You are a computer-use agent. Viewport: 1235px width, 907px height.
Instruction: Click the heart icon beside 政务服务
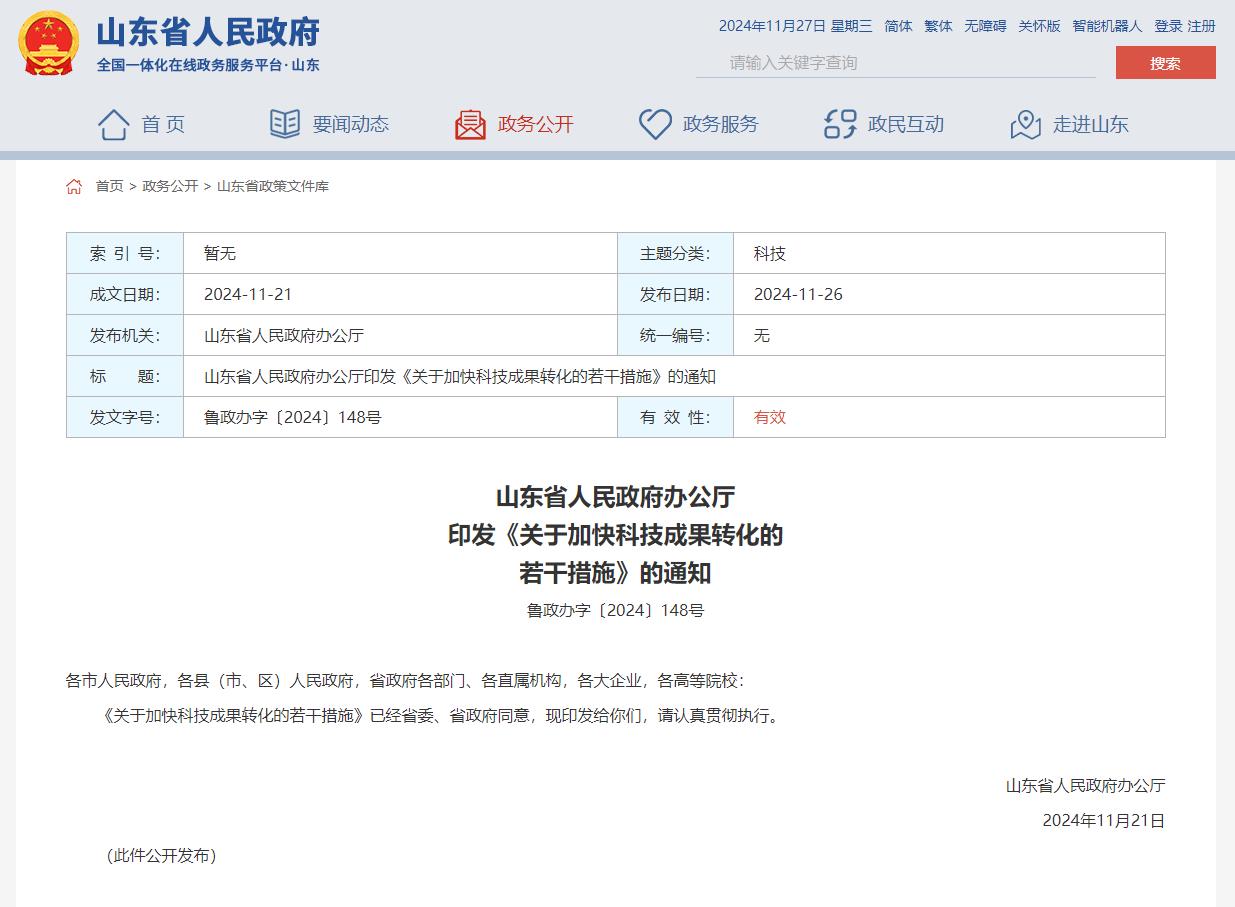pos(655,124)
